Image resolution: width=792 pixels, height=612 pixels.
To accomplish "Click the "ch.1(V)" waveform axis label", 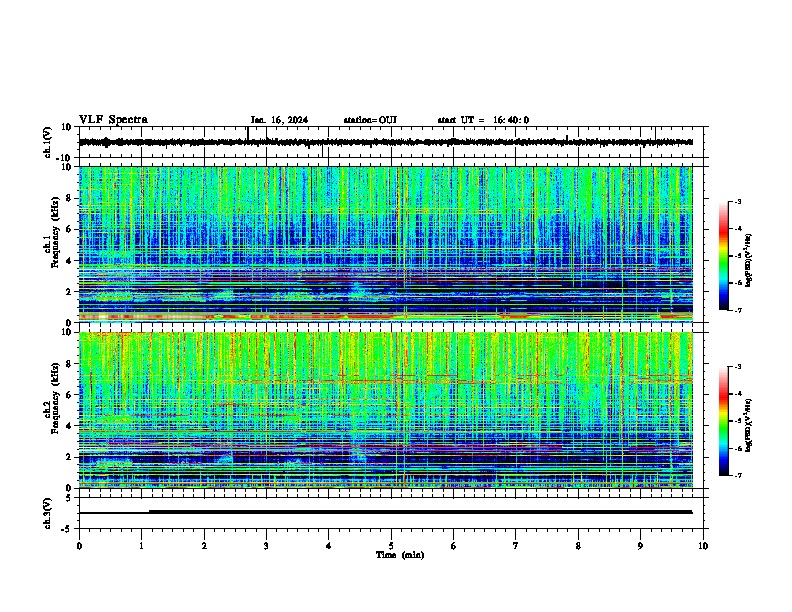I will click(x=48, y=142).
